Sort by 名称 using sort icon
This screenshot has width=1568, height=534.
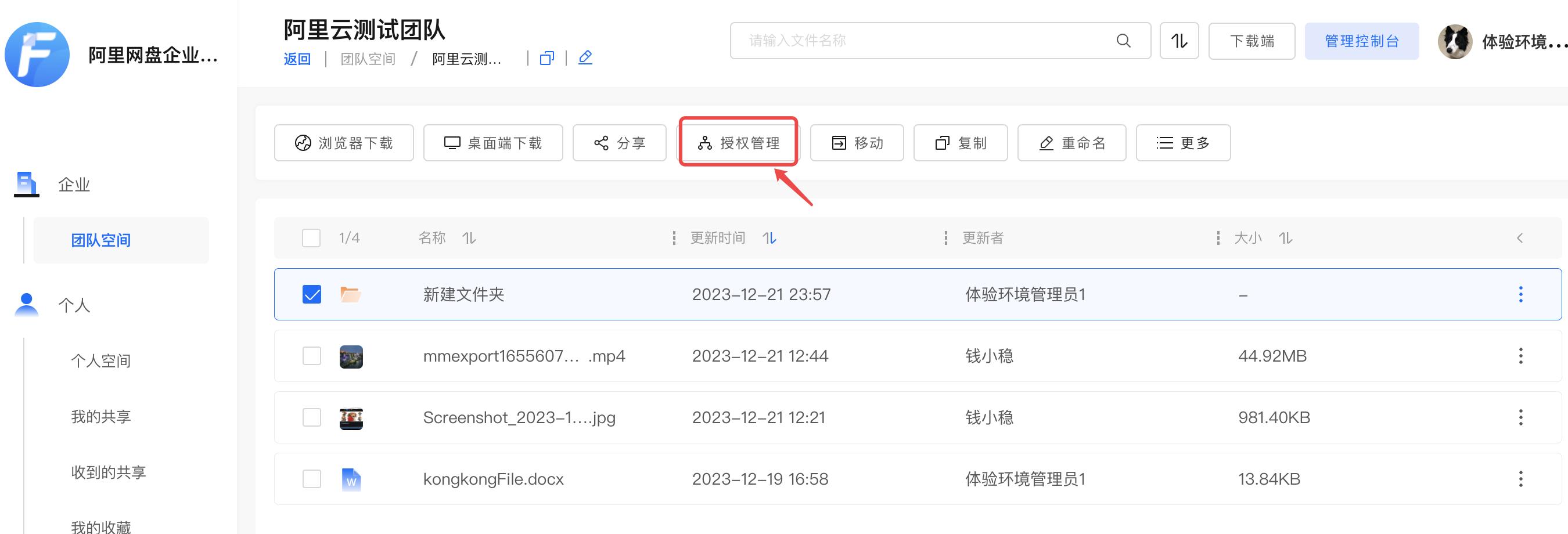469,238
